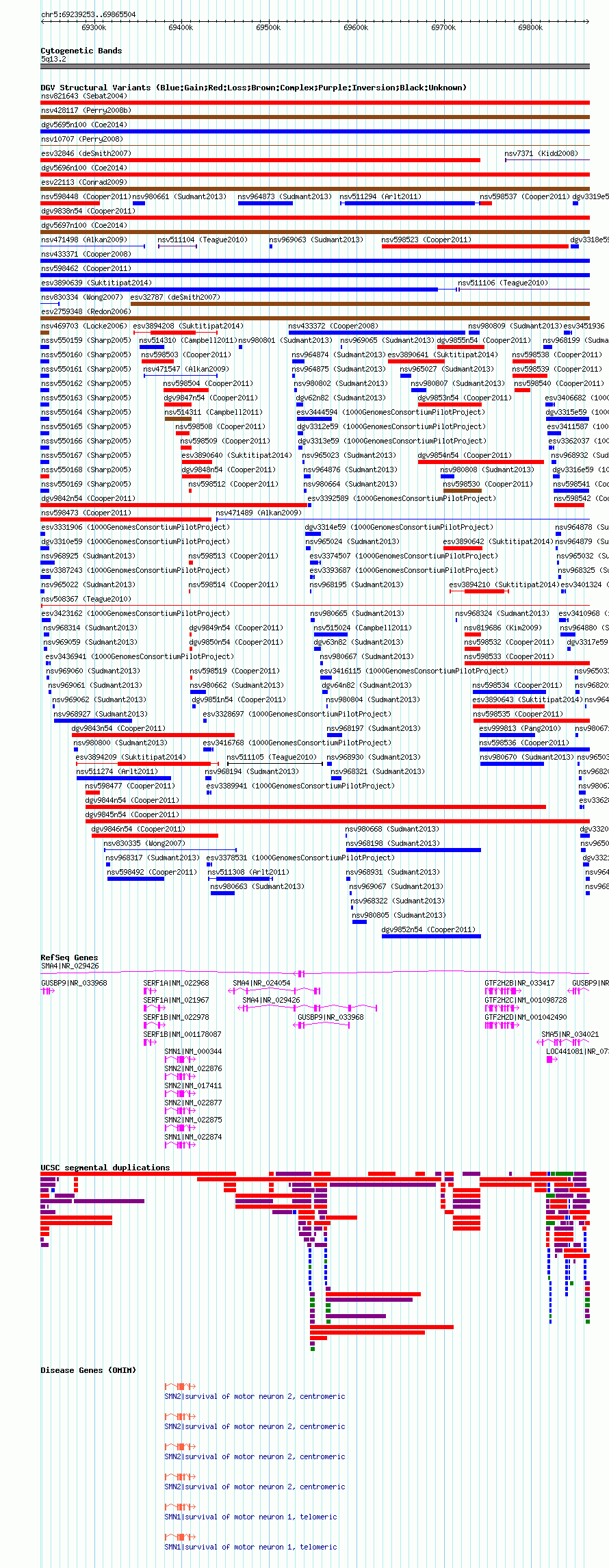Select variant esv999813 (Pang2010)

pyautogui.click(x=520, y=728)
